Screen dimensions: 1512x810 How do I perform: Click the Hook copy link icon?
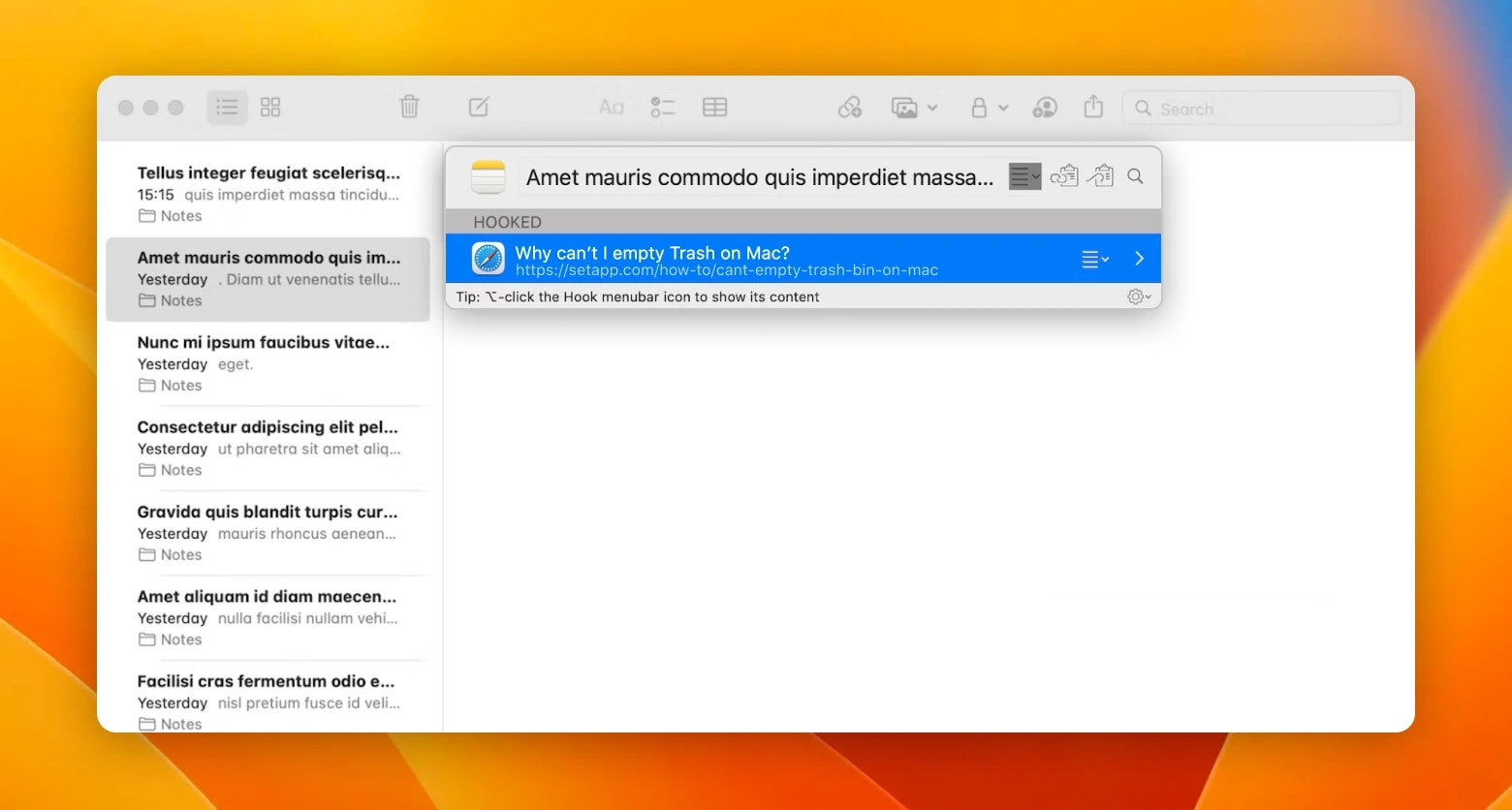click(1064, 176)
